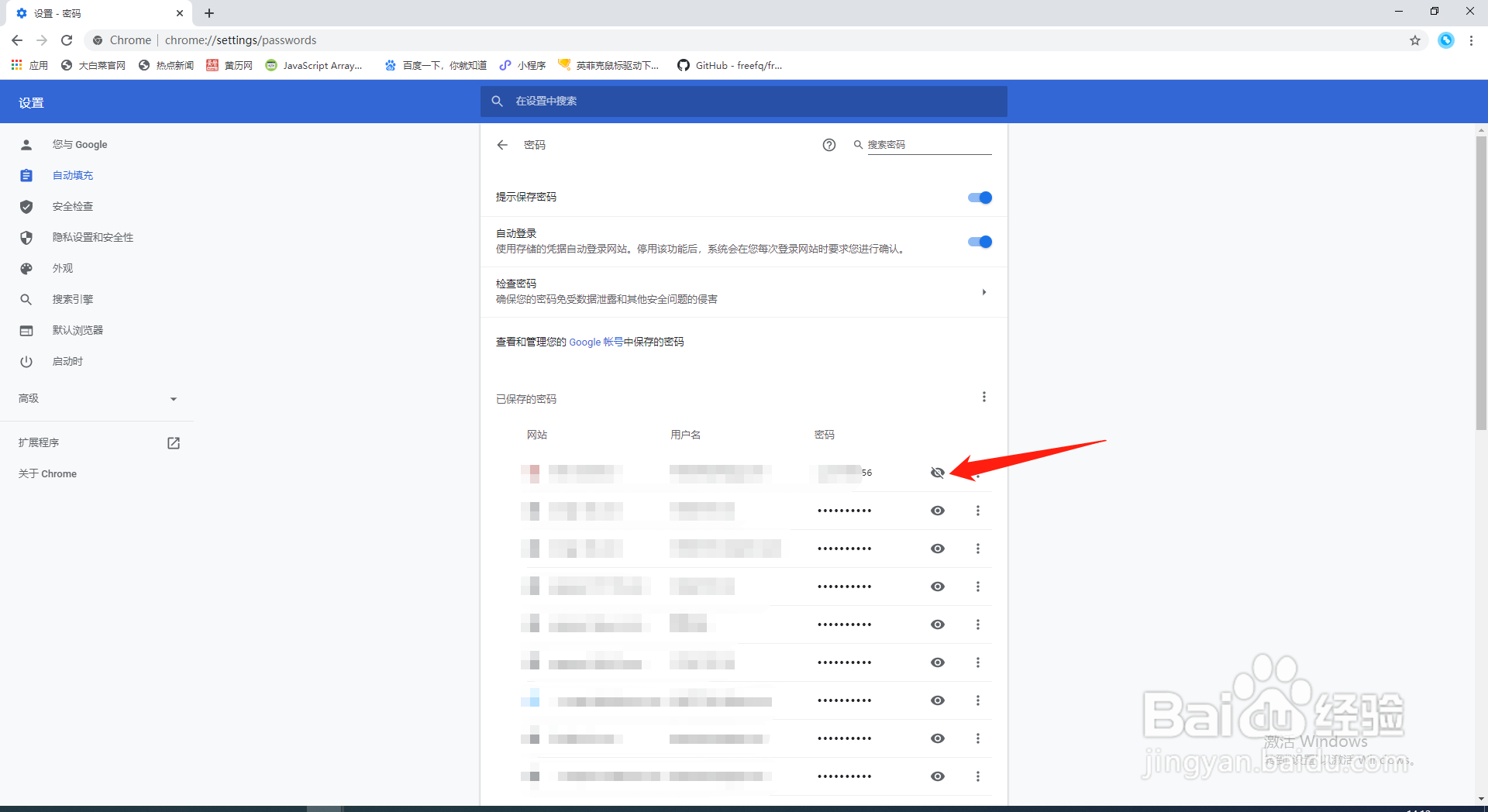Show password for the bottom-most visible entry

938,776
